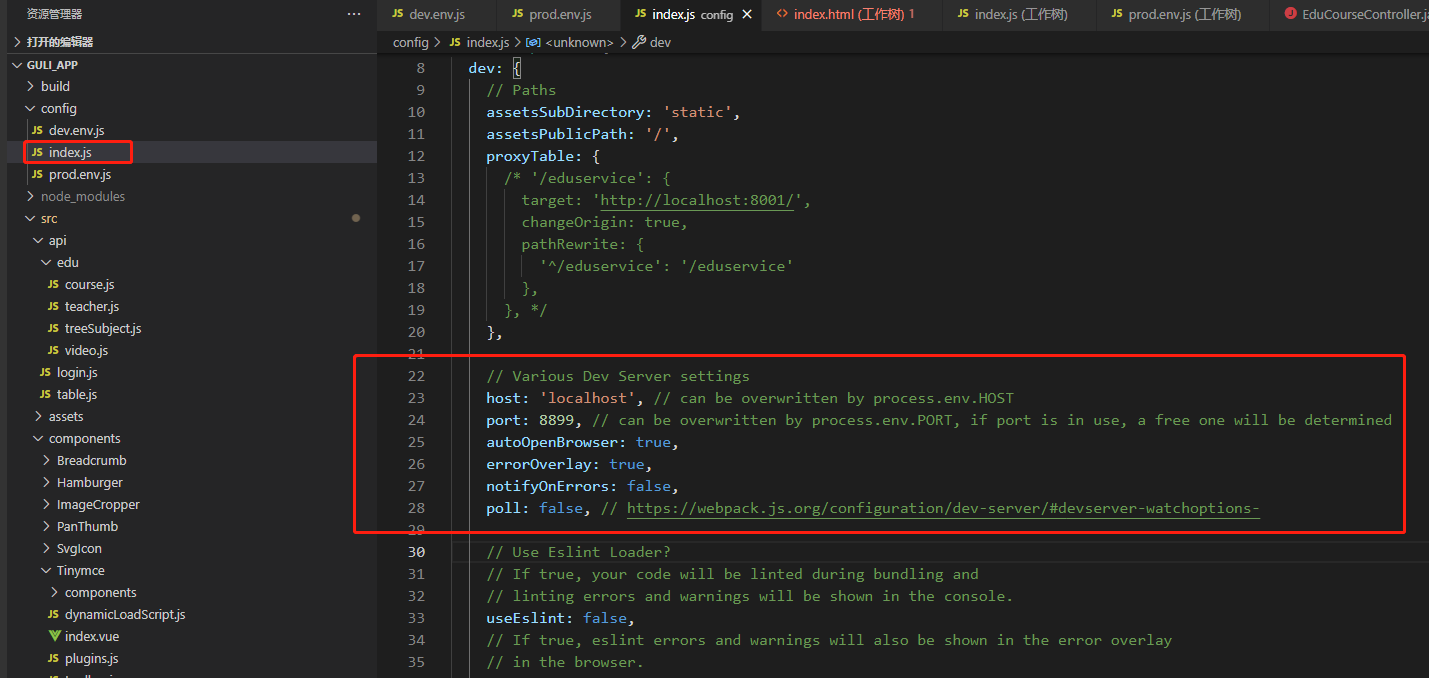Click line number 30 in gutter
The image size is (1429, 678).
point(416,552)
